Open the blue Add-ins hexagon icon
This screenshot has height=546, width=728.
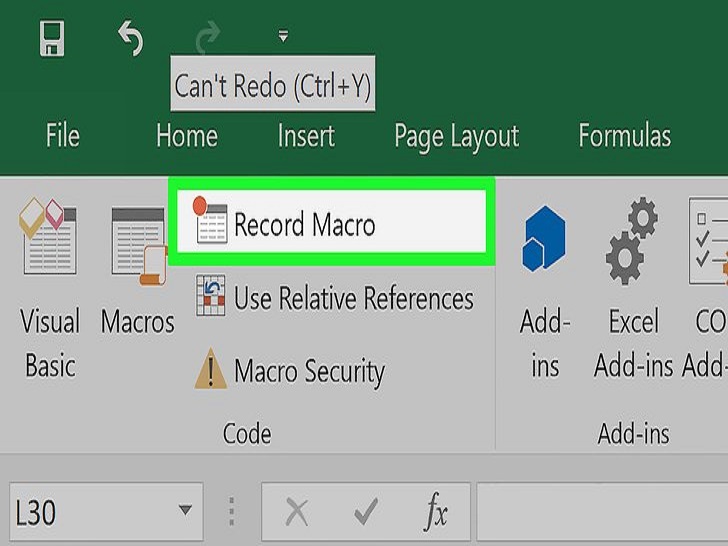coord(544,239)
